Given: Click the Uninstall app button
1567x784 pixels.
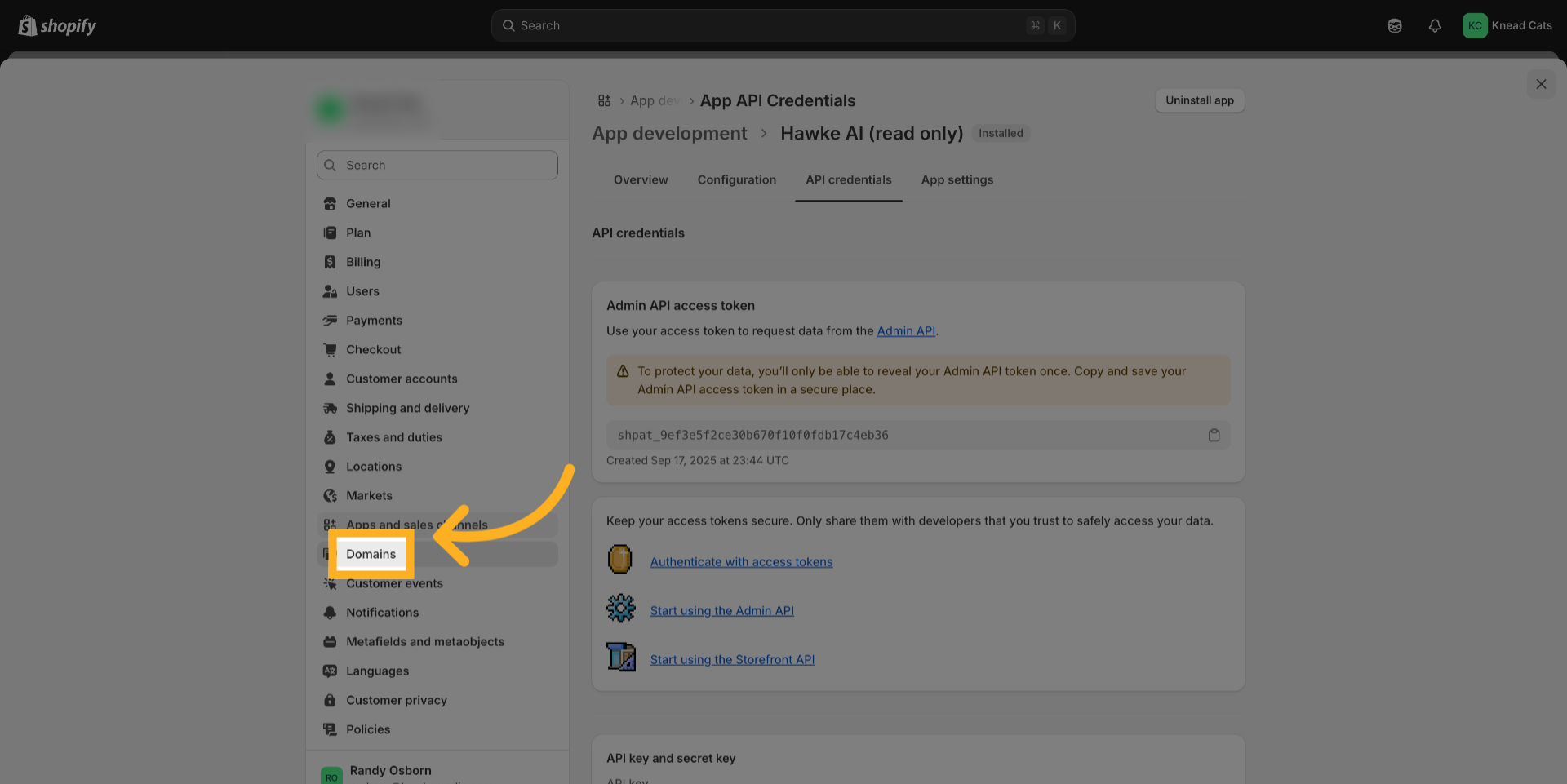Looking at the screenshot, I should pos(1199,101).
